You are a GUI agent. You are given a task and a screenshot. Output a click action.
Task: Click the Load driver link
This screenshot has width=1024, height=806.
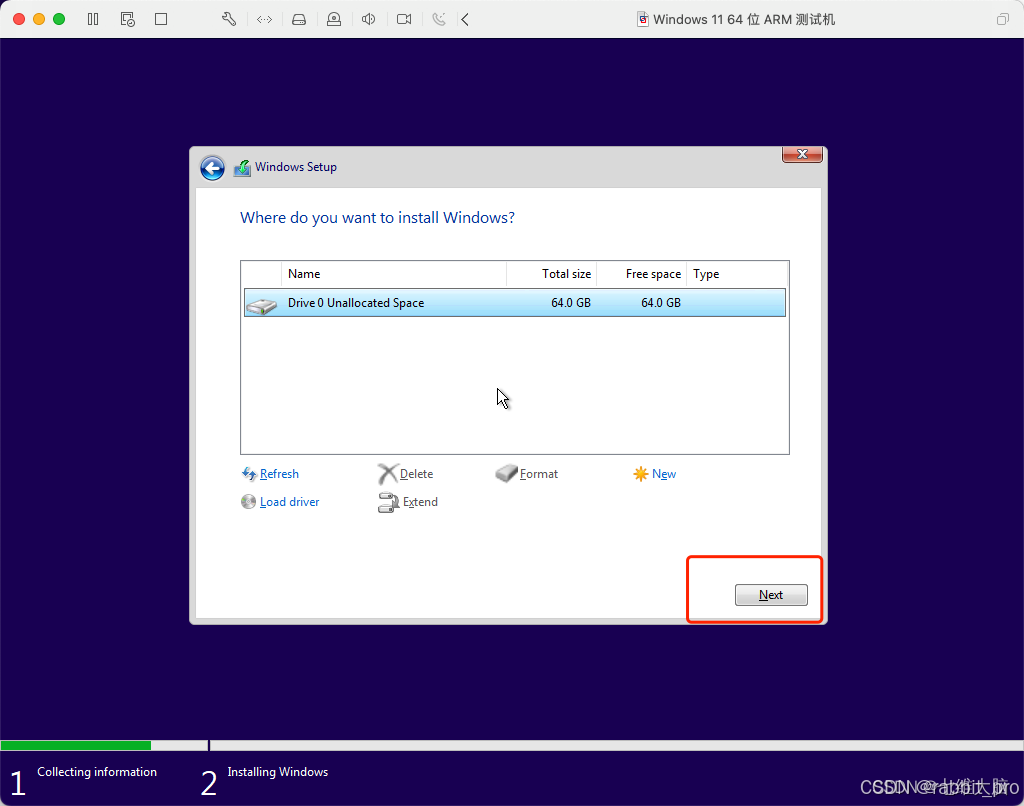[289, 502]
